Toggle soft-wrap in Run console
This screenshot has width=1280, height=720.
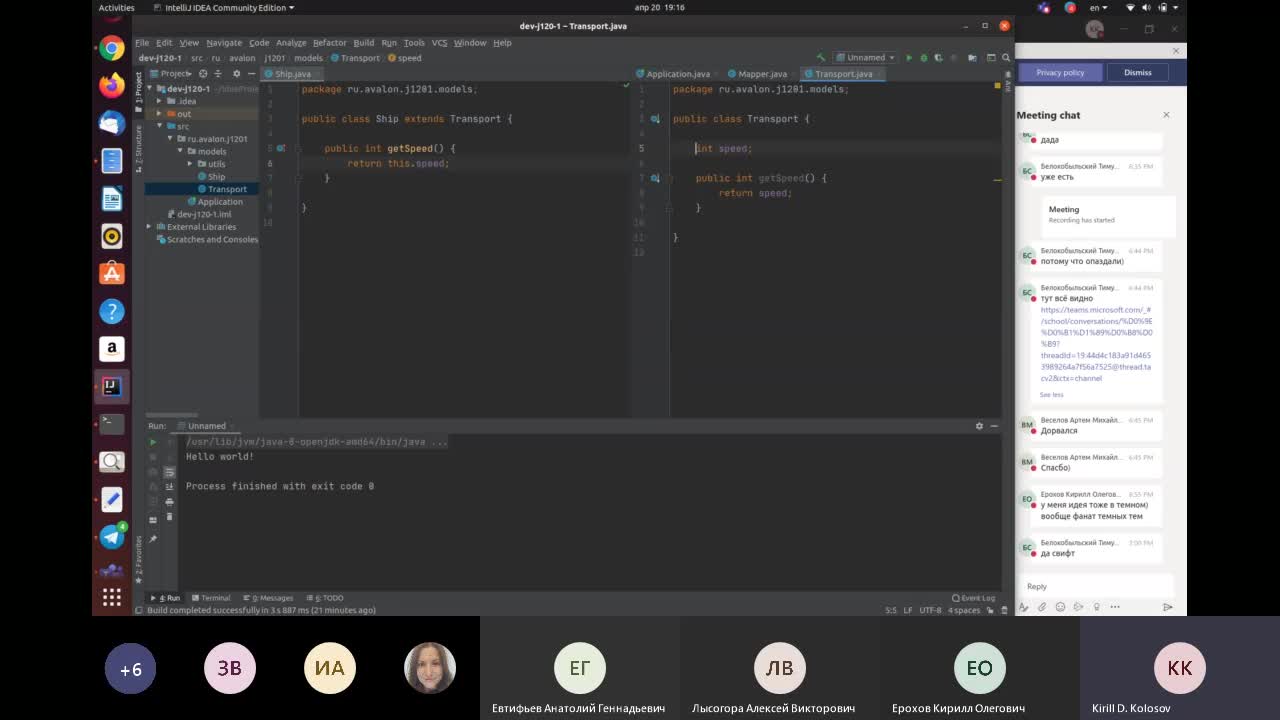(169, 472)
